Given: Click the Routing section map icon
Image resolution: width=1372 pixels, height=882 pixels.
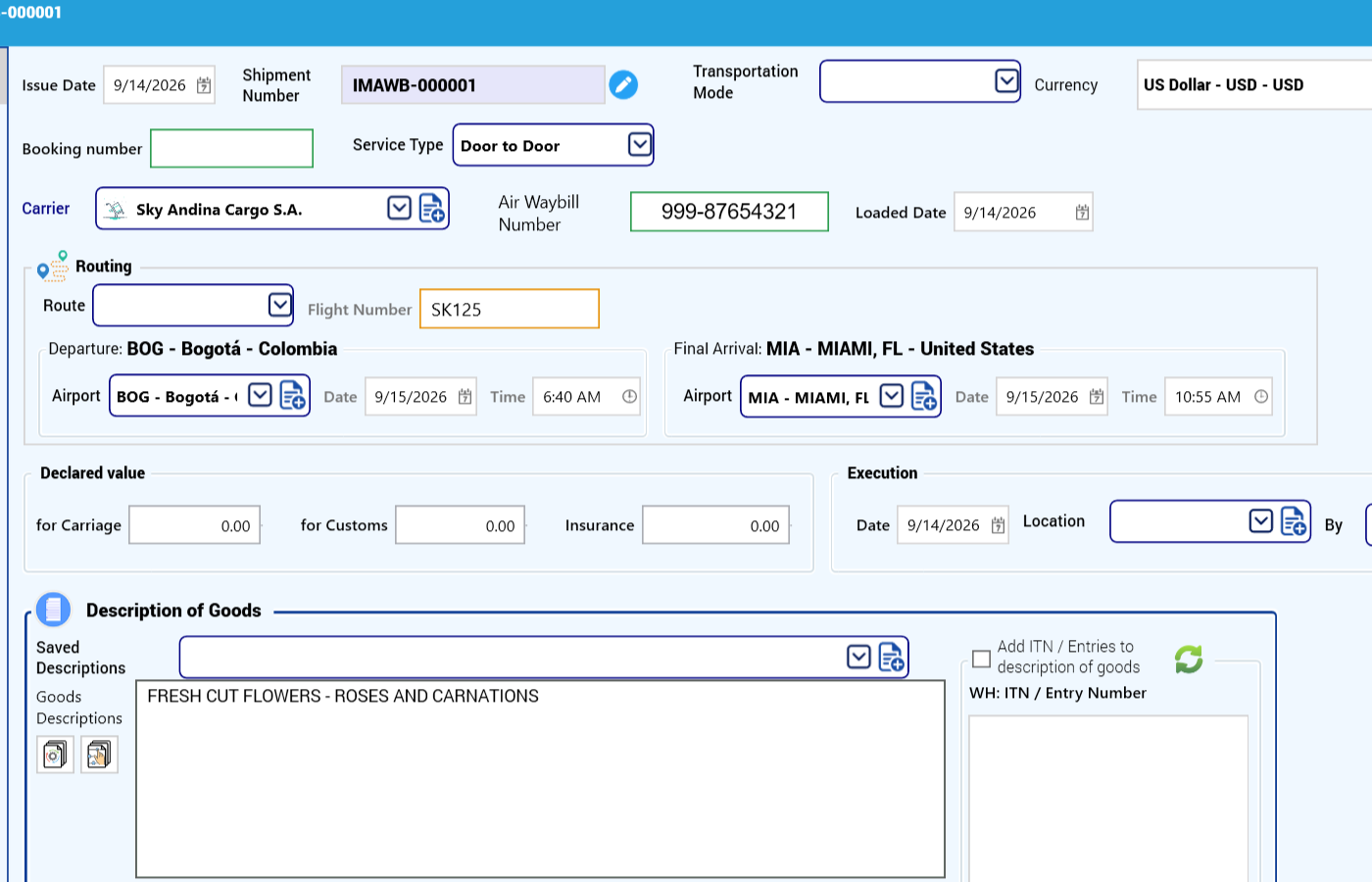Looking at the screenshot, I should (53, 267).
